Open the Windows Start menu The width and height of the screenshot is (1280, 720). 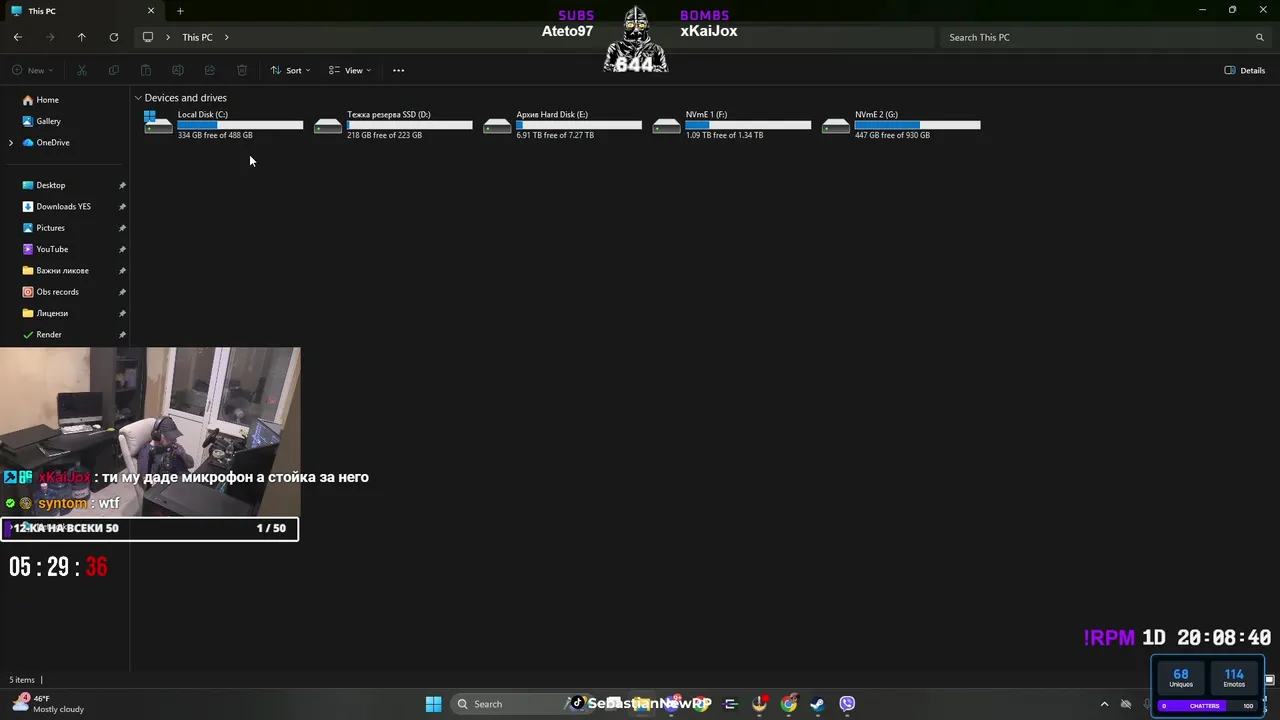[433, 704]
